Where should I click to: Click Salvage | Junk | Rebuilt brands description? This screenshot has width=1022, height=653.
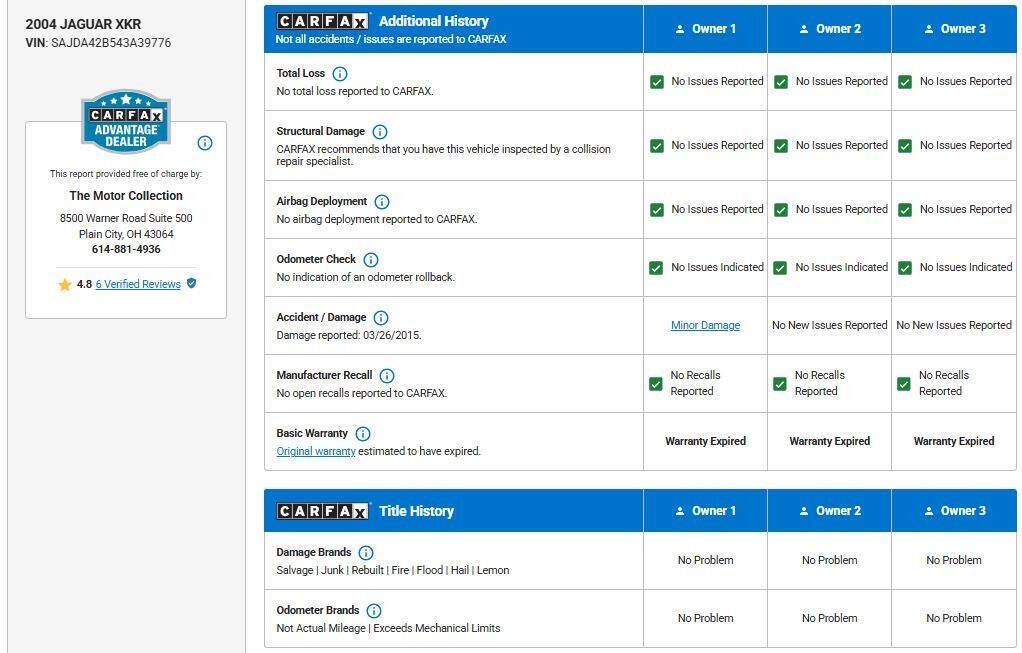point(393,570)
